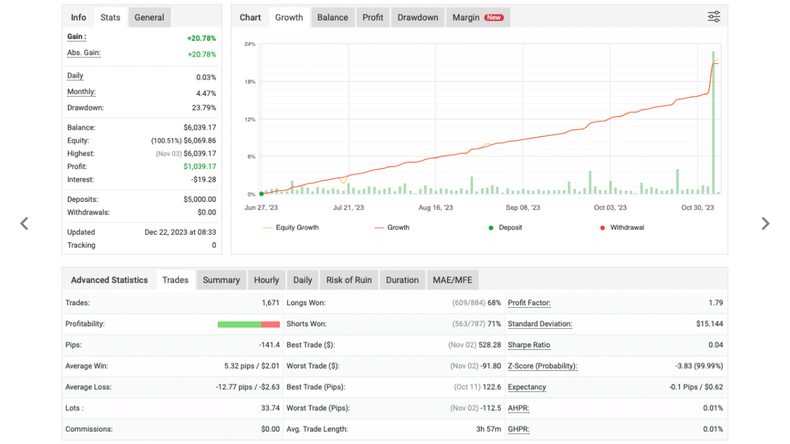Go to previous slide with left arrow
790x444 pixels.
tap(24, 223)
